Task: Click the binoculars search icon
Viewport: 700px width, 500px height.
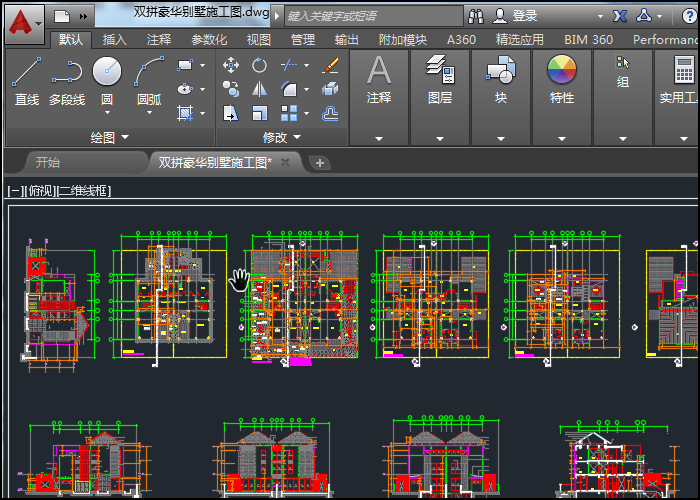Action: 475,16
